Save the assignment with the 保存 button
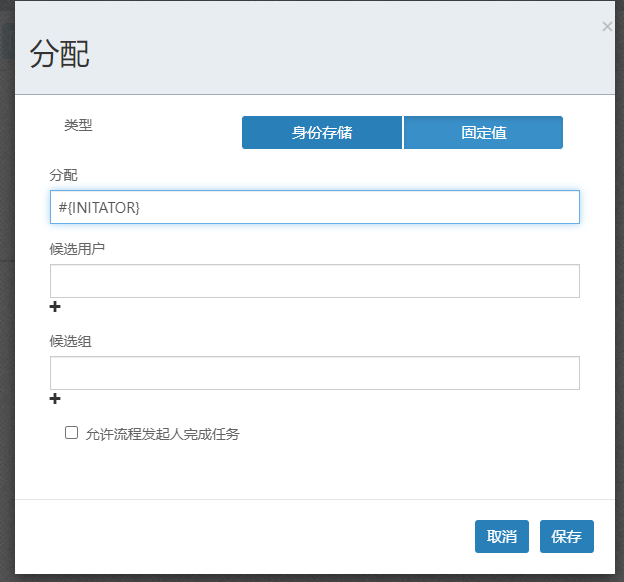Image resolution: width=624 pixels, height=582 pixels. click(566, 536)
